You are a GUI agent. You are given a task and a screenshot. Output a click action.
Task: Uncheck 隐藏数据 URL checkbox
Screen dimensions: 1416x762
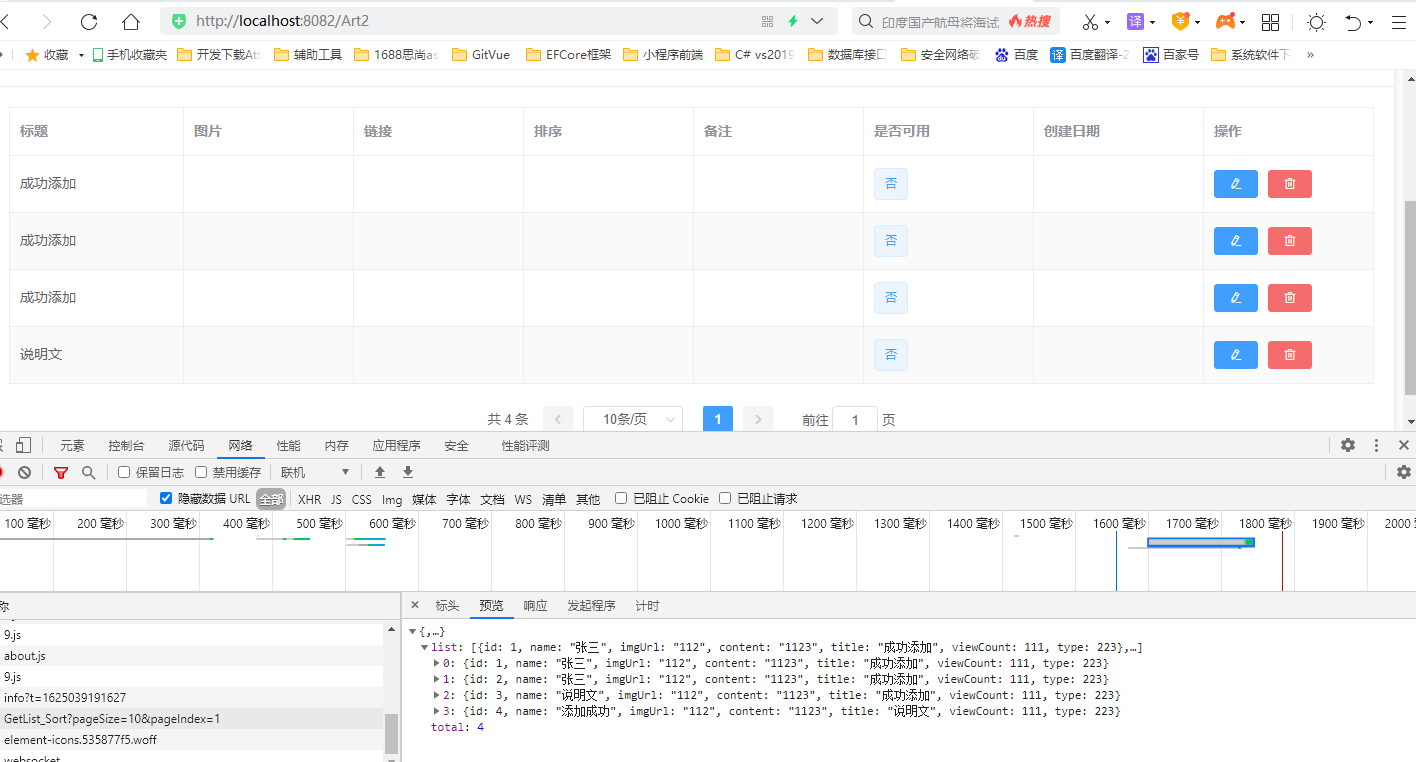pyautogui.click(x=166, y=498)
